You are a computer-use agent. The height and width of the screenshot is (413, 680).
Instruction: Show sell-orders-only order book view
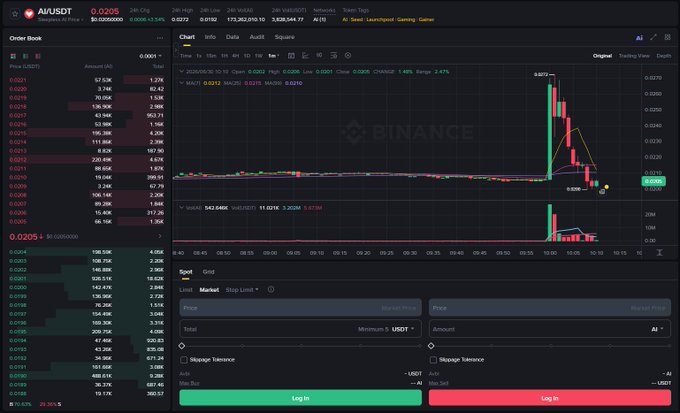point(38,56)
